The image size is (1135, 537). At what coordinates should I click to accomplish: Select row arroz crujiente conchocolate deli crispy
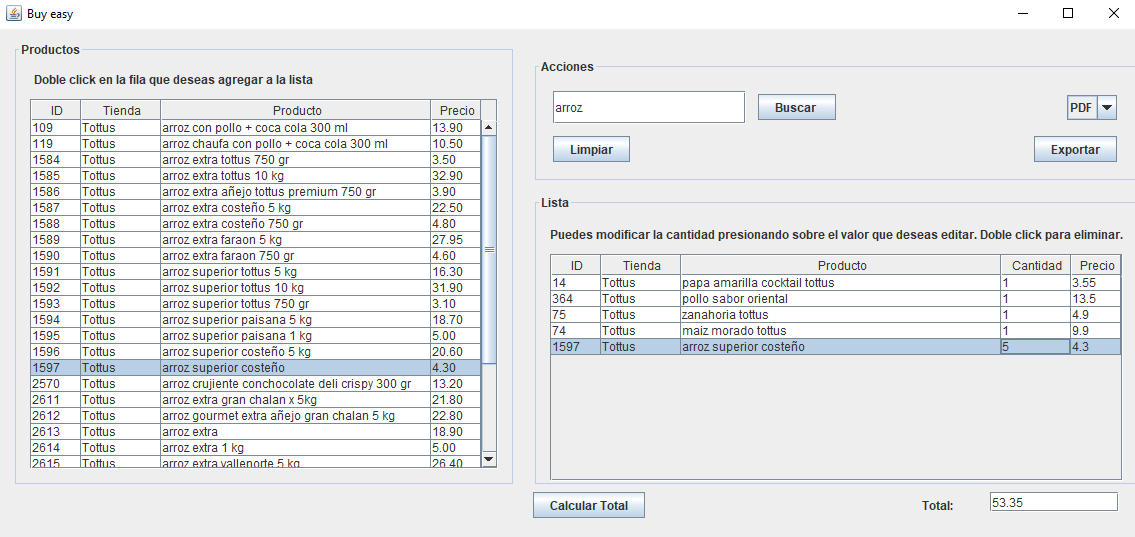[x=256, y=383]
